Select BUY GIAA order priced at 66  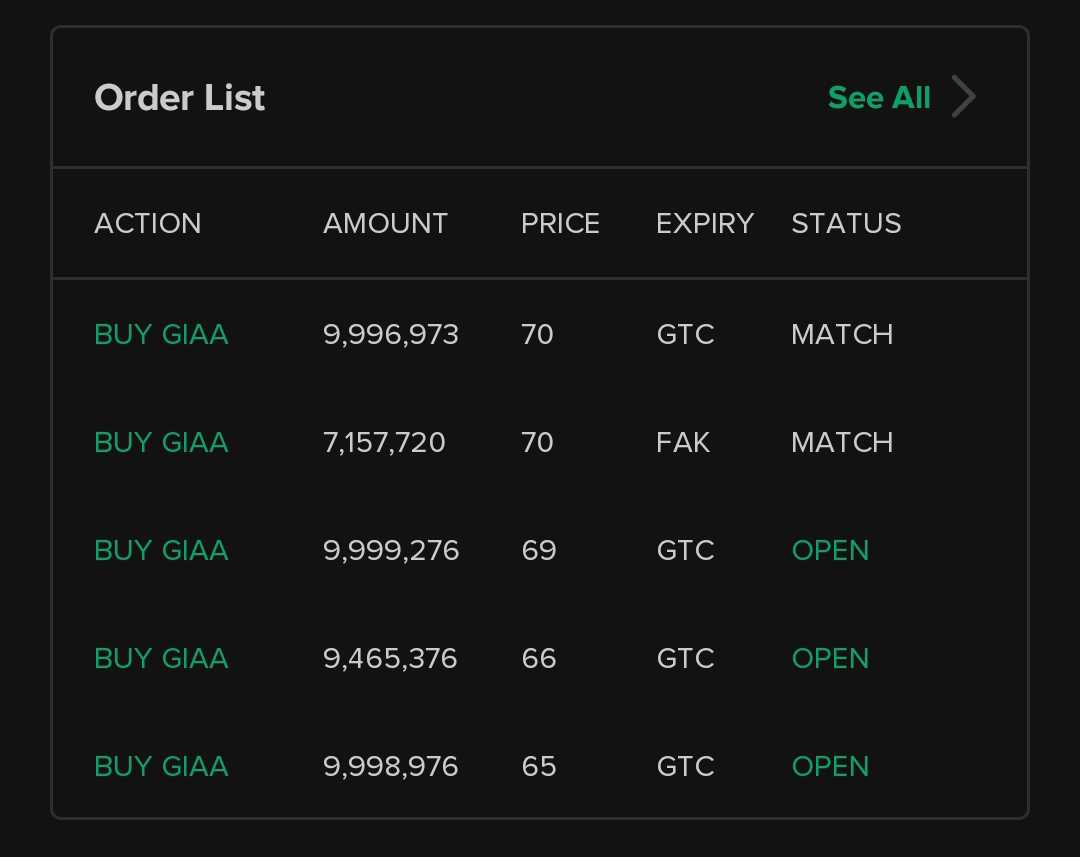coord(540,658)
